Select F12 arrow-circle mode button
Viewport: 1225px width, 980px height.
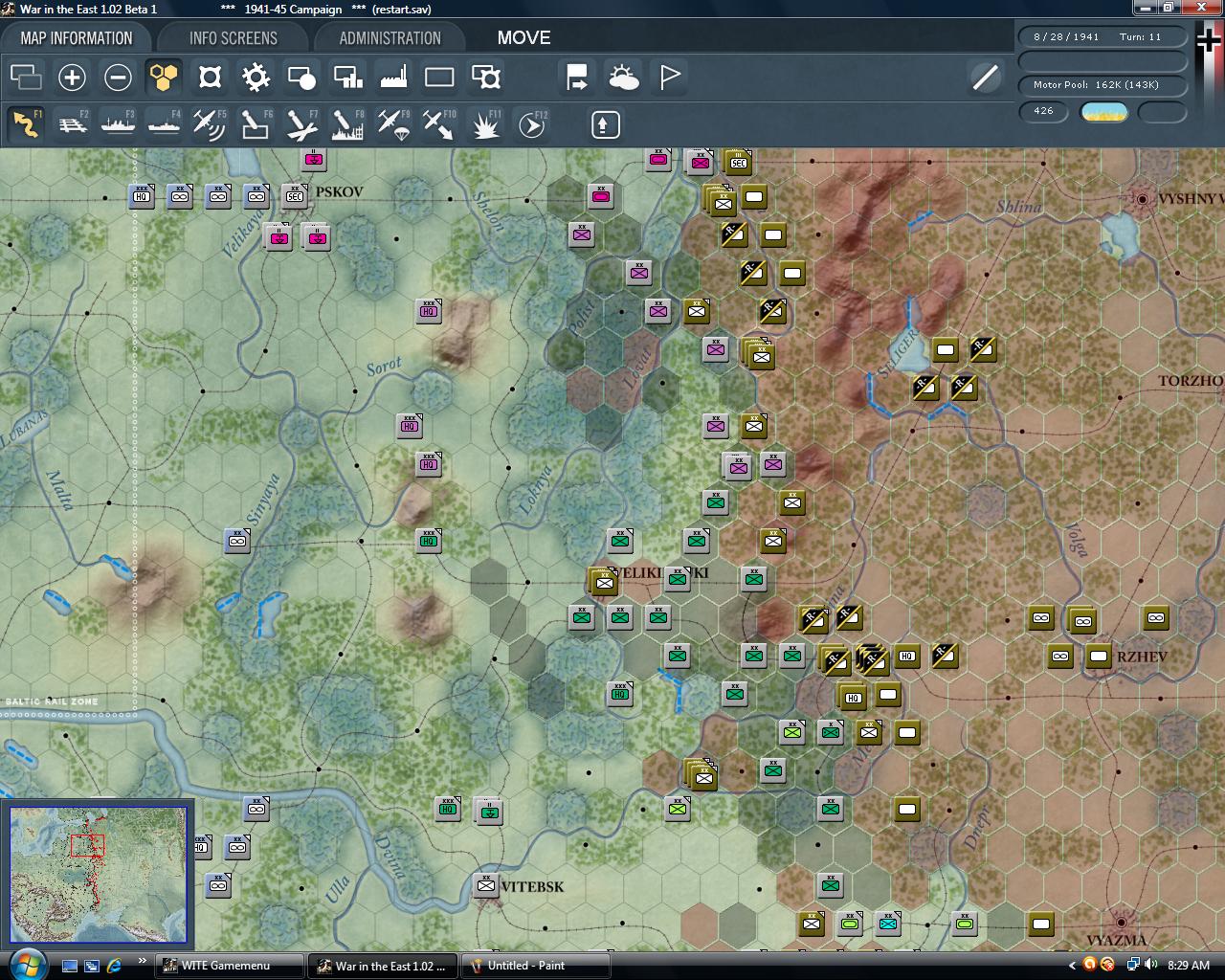(x=531, y=124)
